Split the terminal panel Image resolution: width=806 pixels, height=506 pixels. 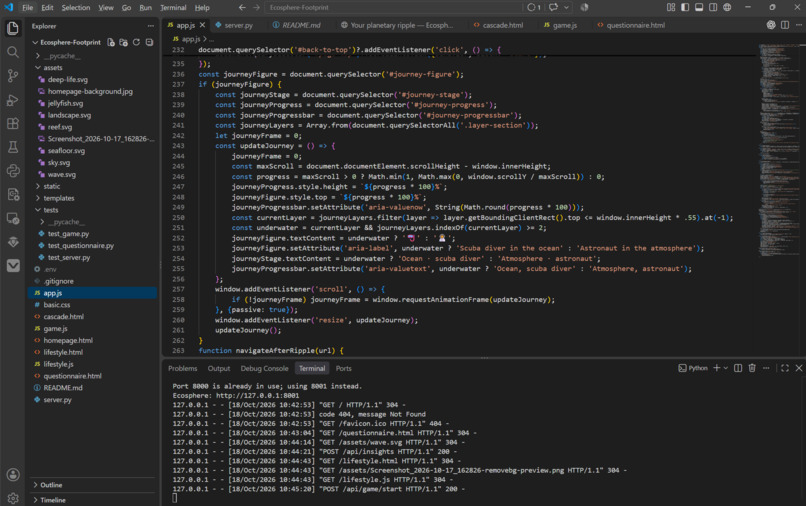738,368
